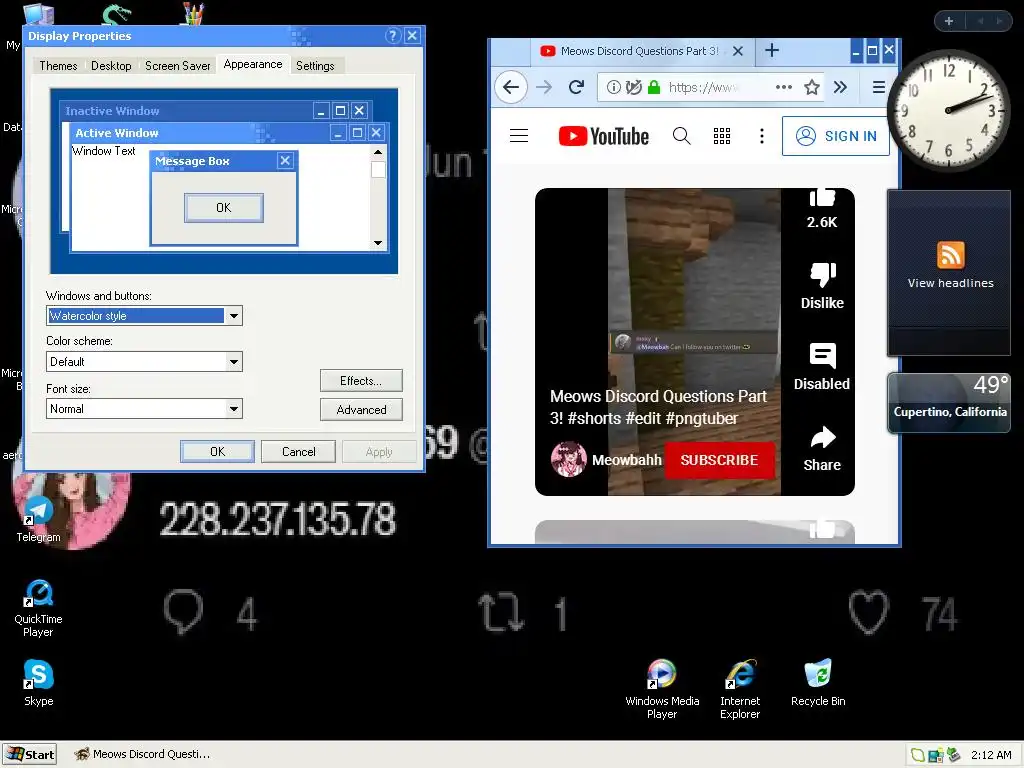Reload the page in the browser
The height and width of the screenshot is (768, 1024).
pos(576,87)
